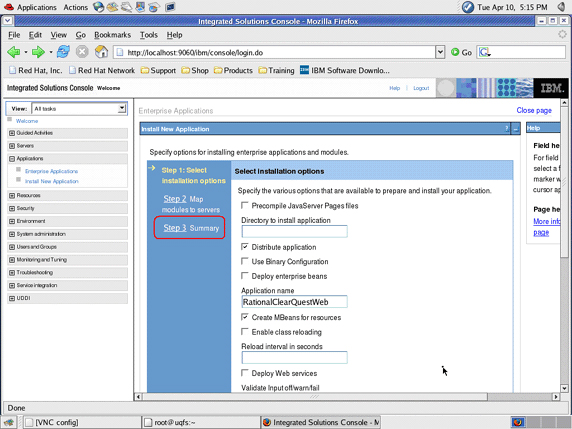
Task: Reload the page with the refresh icon
Action: click(x=63, y=52)
